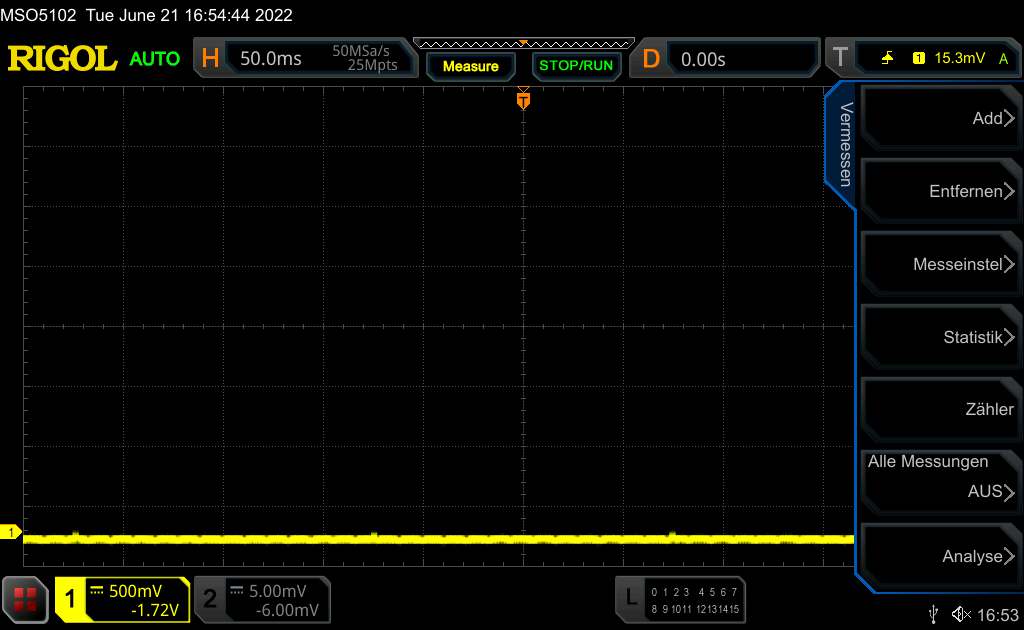Collapse the Vermessen side tab
Screen dimensions: 1024x630
click(x=843, y=145)
